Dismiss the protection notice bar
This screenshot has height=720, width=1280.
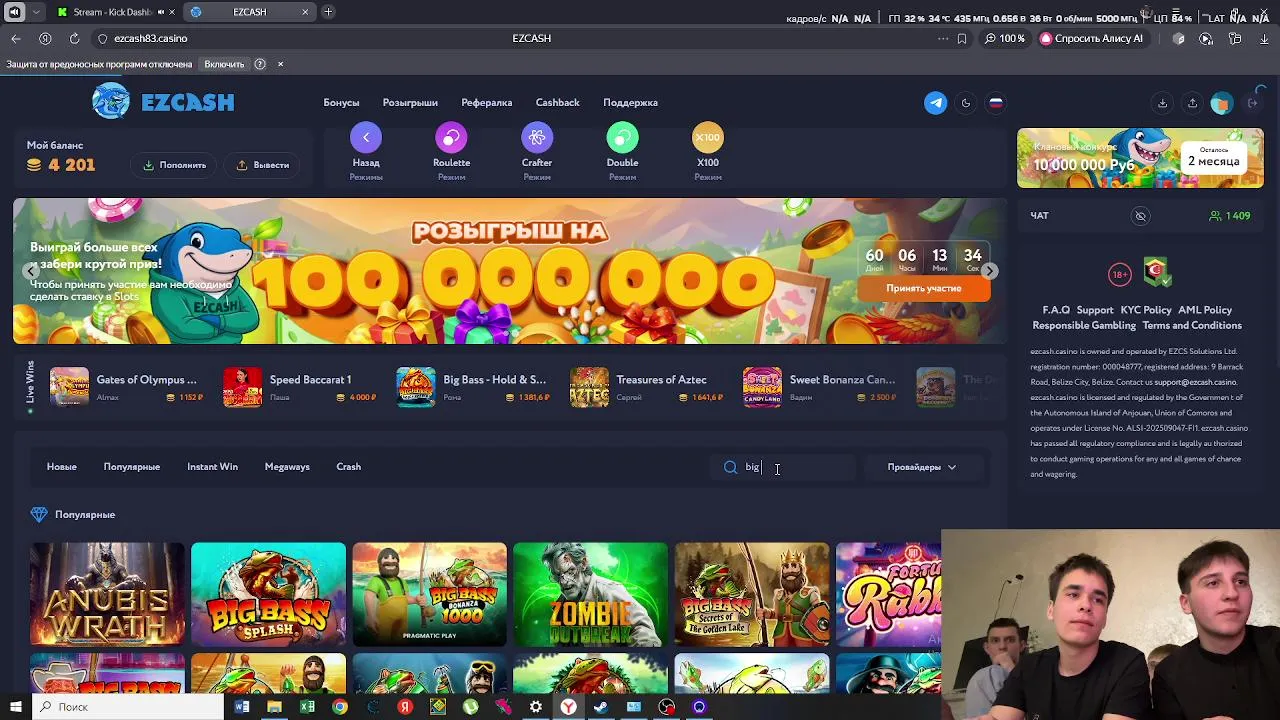(x=280, y=64)
